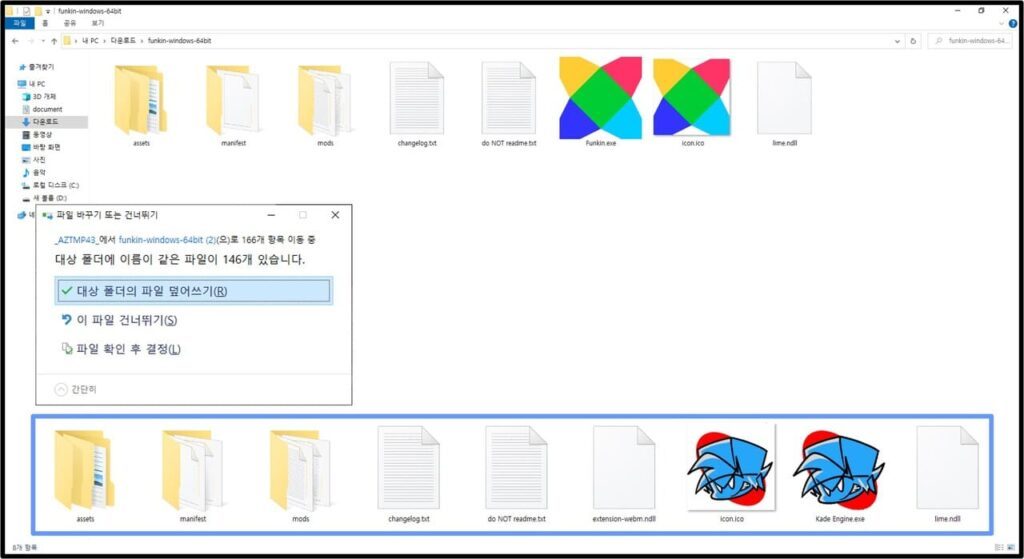Select the extension-webm.ndll file

pyautogui.click(x=624, y=475)
